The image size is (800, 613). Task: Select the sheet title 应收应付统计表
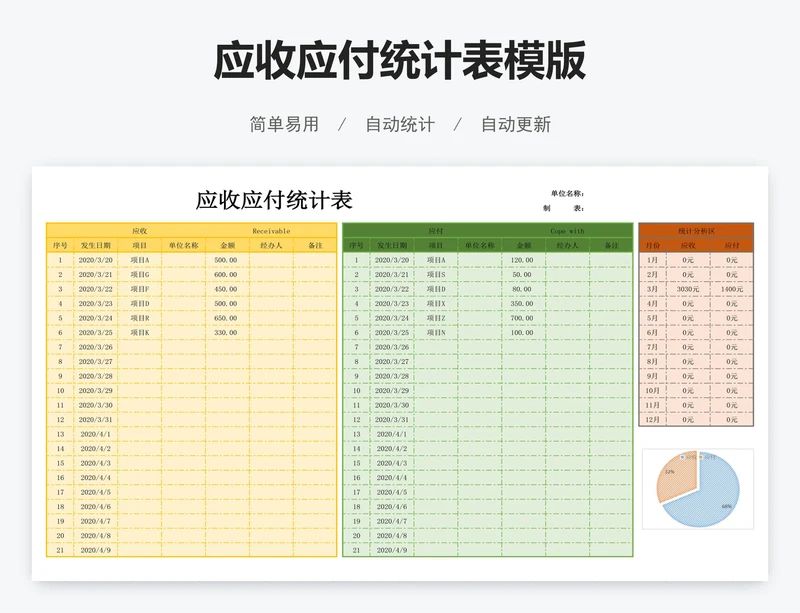(274, 200)
